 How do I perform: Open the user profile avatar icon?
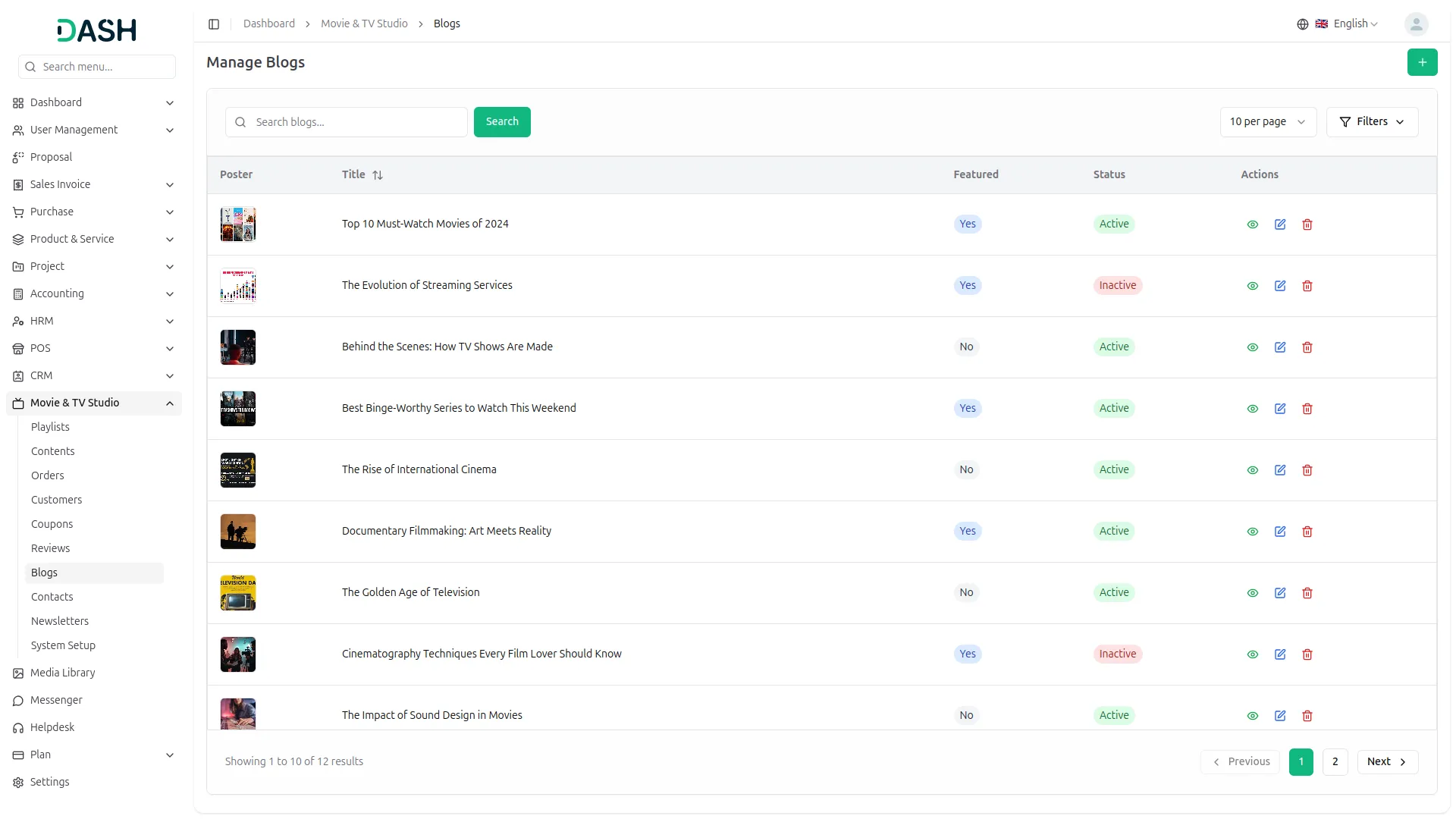(1416, 24)
